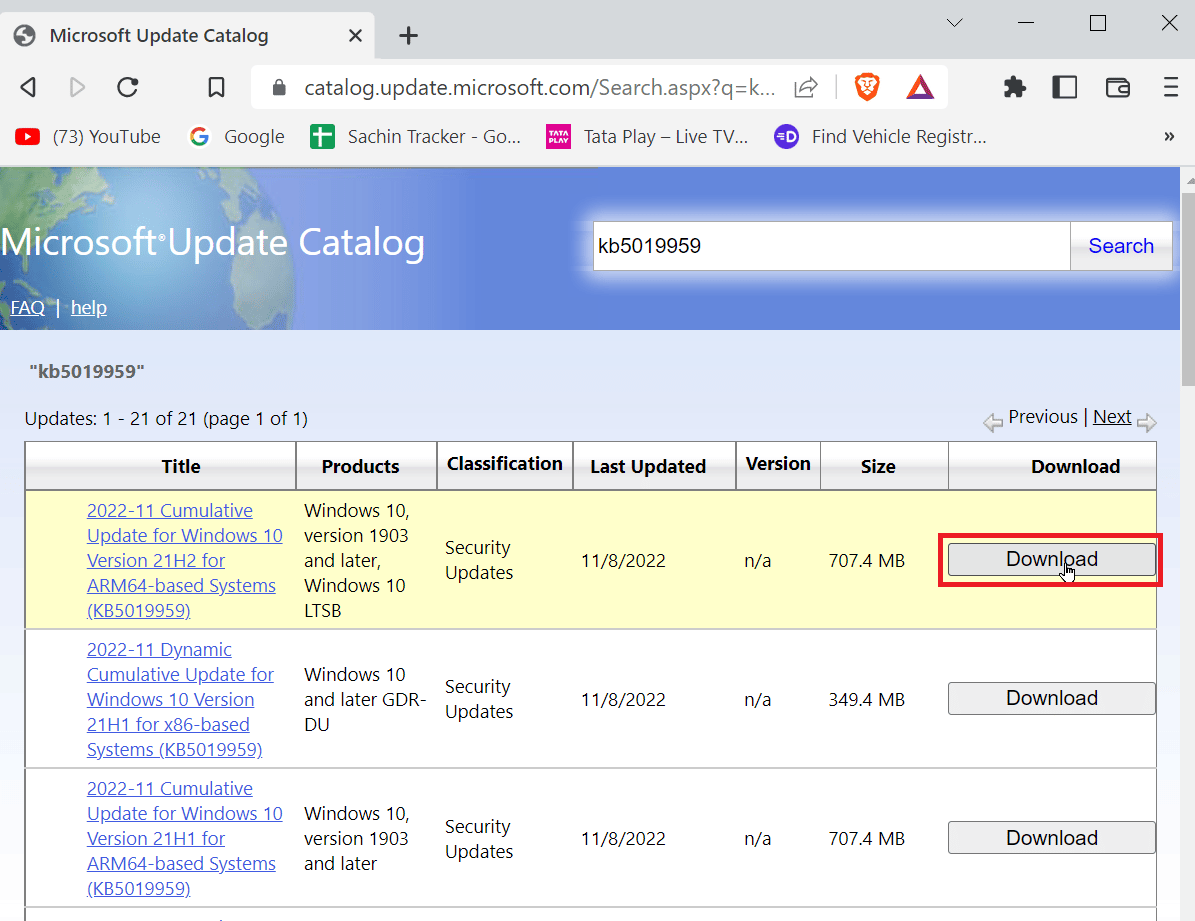The image size is (1195, 921).
Task: Click the Next page arrow icon
Action: [1146, 422]
